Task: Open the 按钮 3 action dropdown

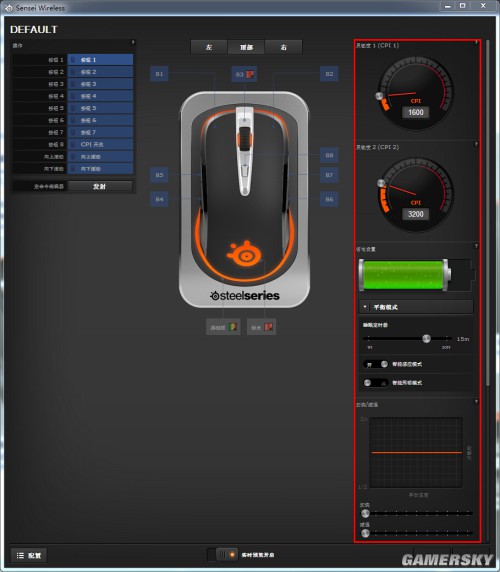Action: click(x=100, y=84)
